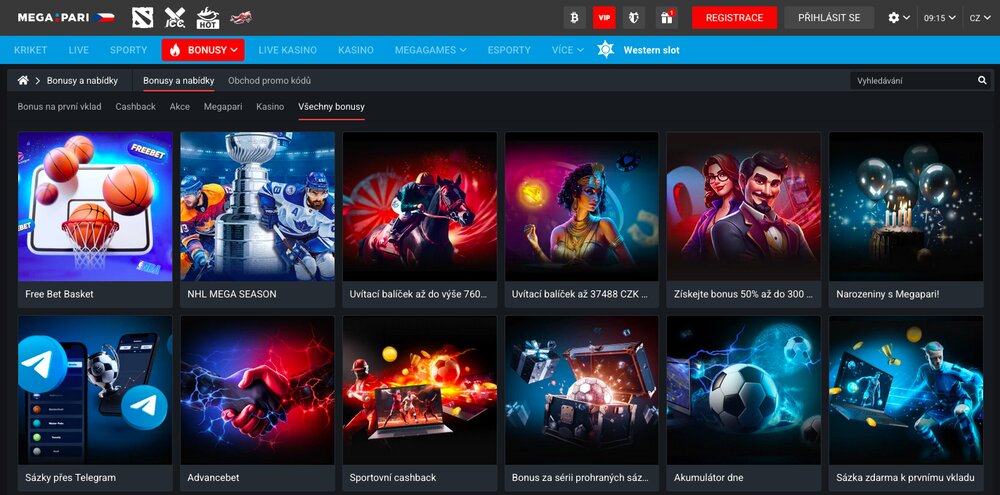The image size is (1000, 495).
Task: Open the horse racing welcome package thumbnail
Action: click(x=420, y=207)
